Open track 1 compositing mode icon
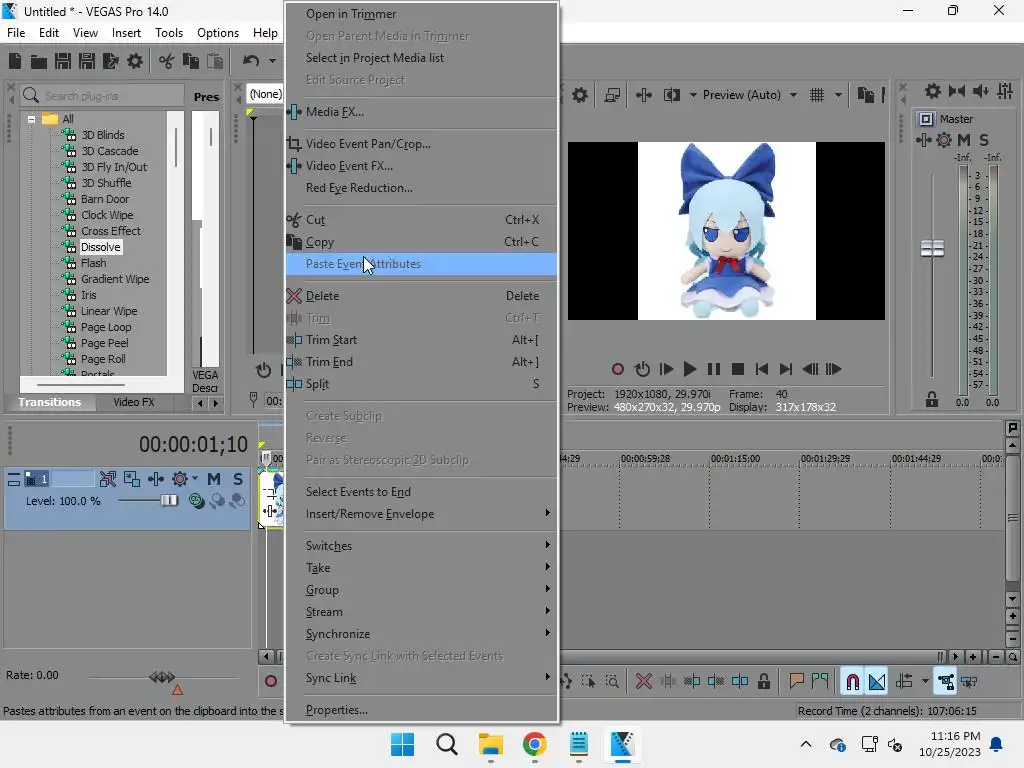This screenshot has width=1024, height=768. (196, 501)
